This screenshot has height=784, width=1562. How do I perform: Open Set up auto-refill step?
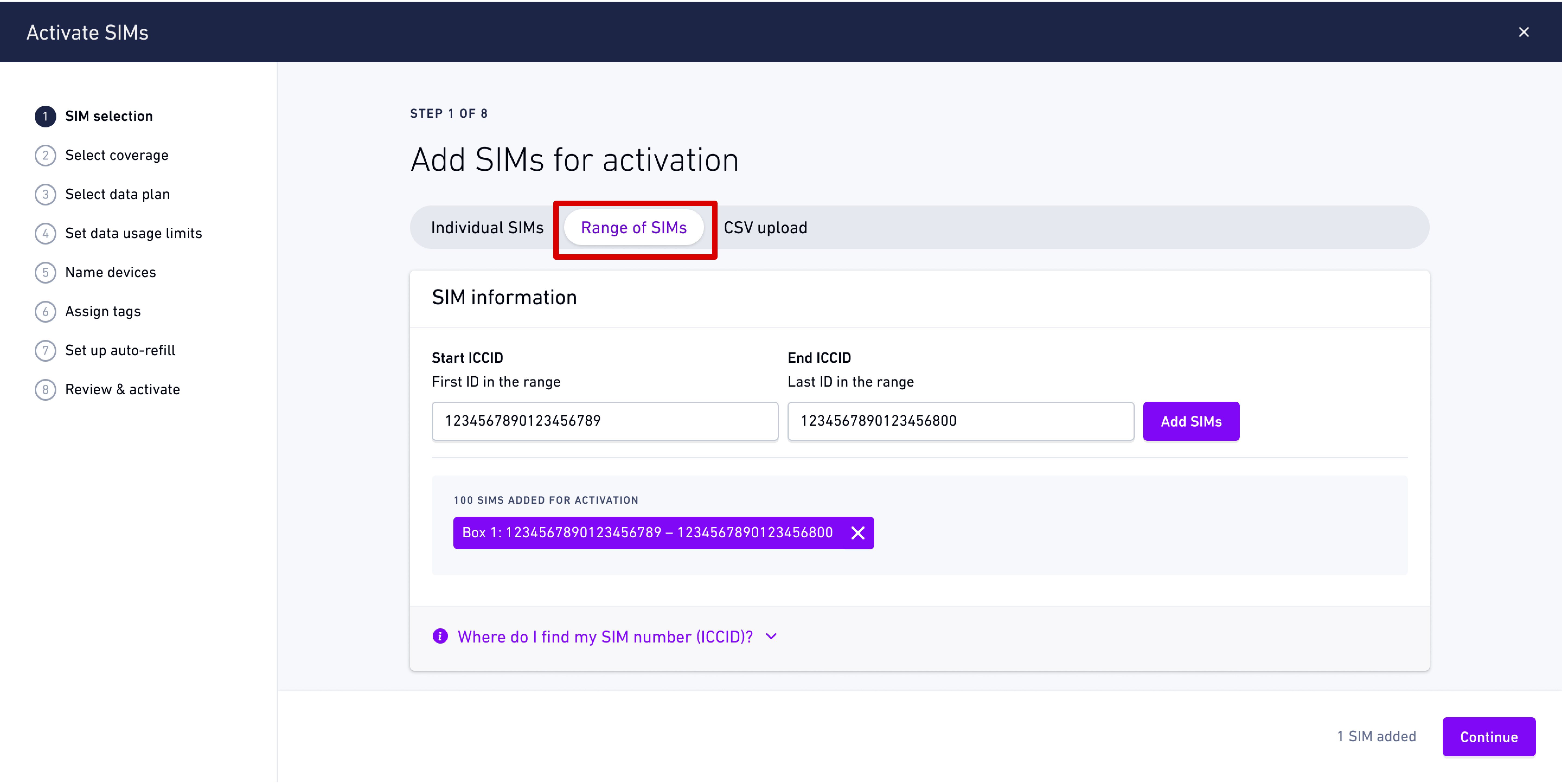pyautogui.click(x=120, y=351)
